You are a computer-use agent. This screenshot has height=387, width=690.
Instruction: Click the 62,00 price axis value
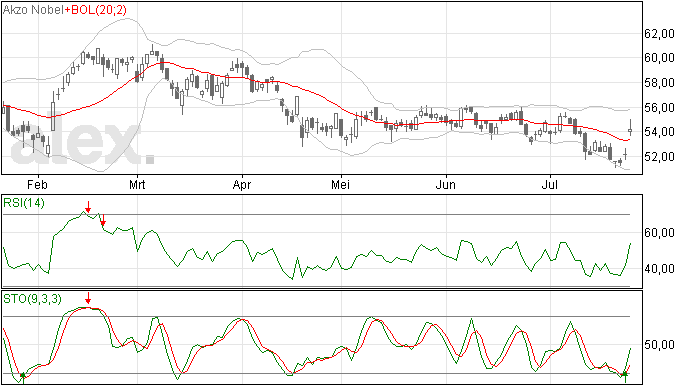(659, 33)
